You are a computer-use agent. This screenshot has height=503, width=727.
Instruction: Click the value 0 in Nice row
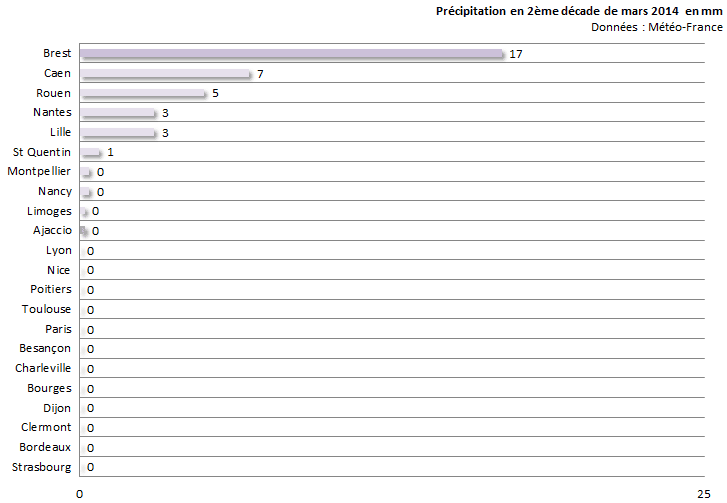(x=90, y=270)
